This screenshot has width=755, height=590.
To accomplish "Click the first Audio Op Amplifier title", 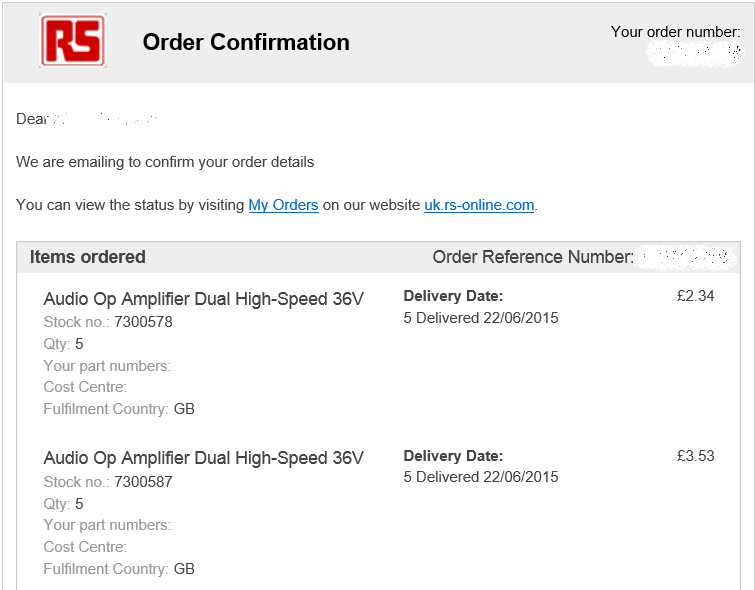I will click(x=204, y=299).
